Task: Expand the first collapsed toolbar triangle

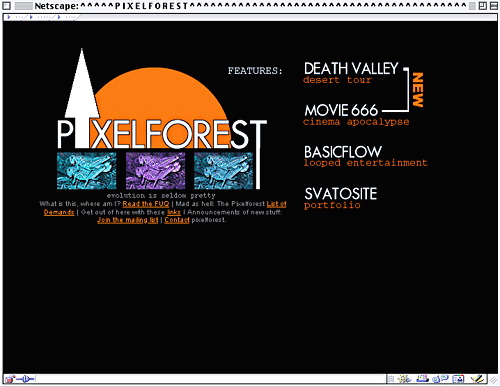Action: [9, 17]
